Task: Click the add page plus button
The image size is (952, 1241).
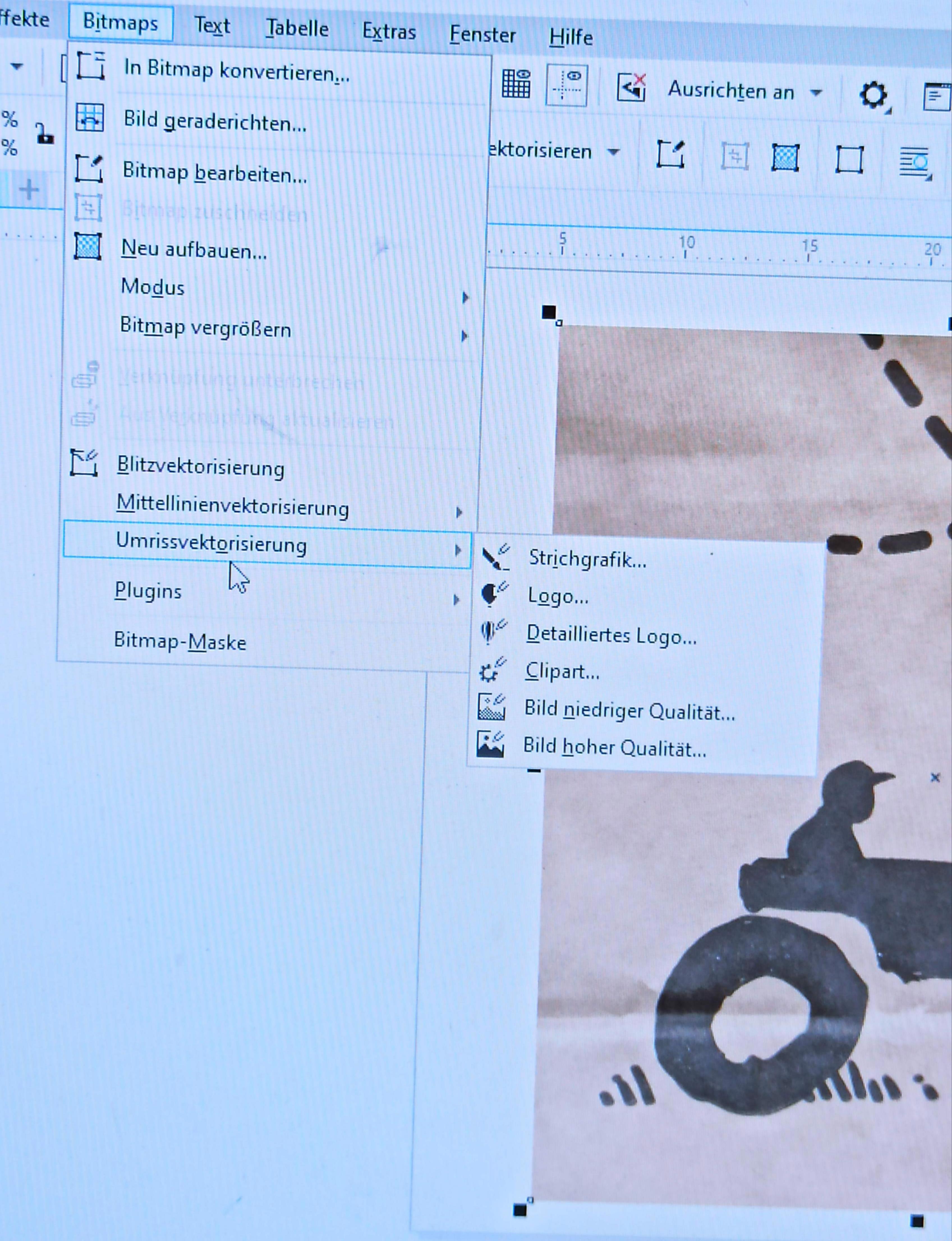Action: [29, 189]
